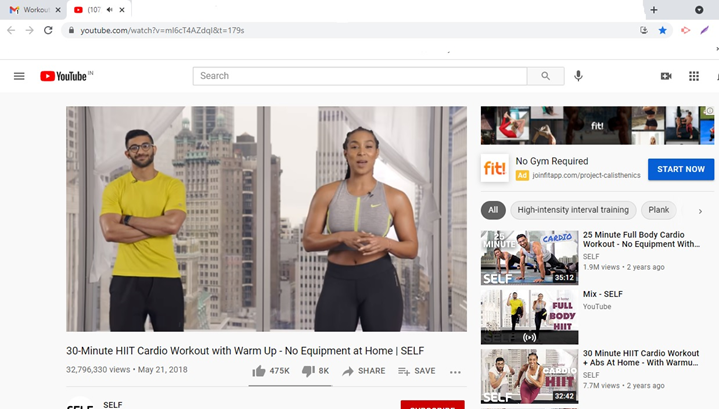Mute the YouTube tab audio icon
Screen dimensions: 719x409
[110, 10]
